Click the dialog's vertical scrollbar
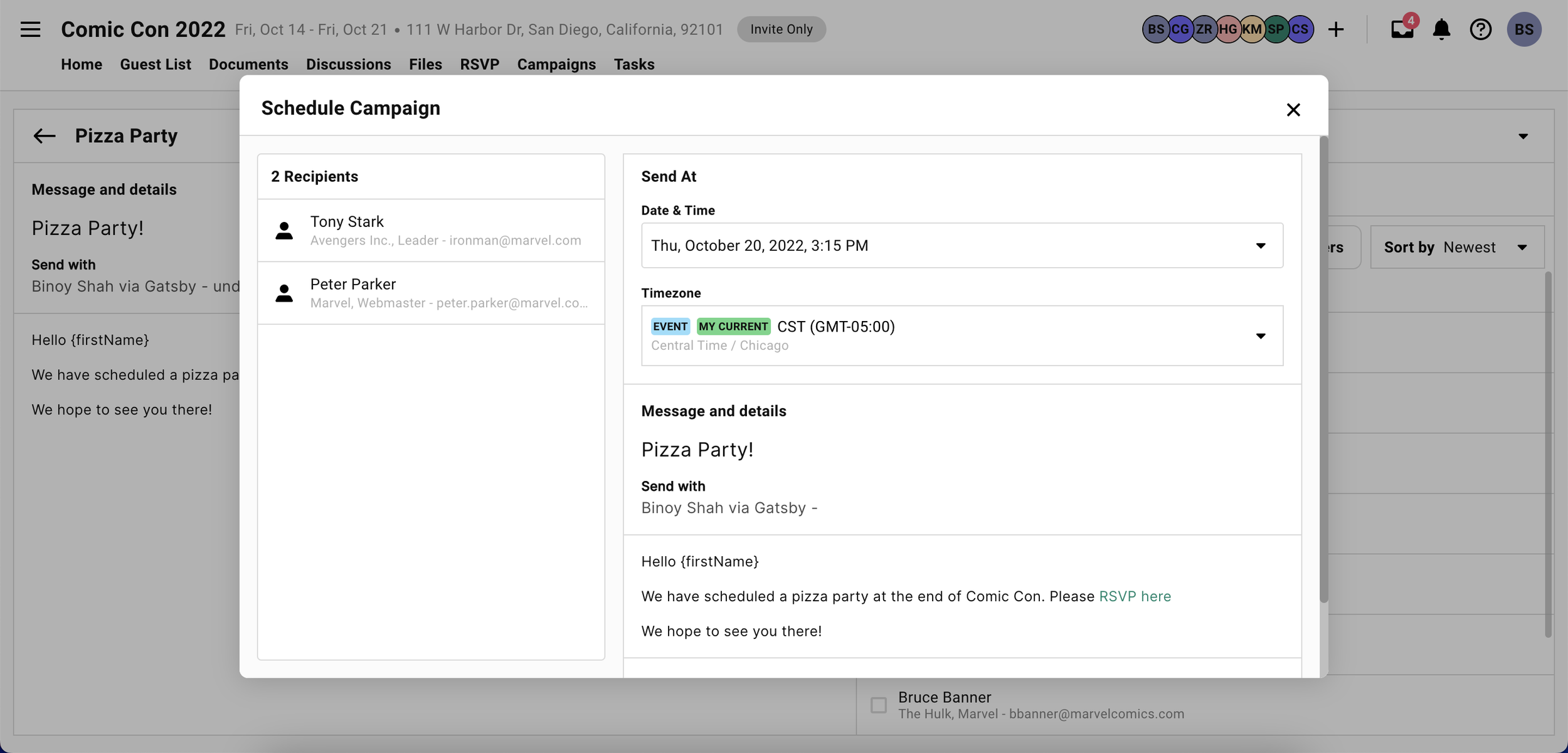 click(x=1323, y=370)
